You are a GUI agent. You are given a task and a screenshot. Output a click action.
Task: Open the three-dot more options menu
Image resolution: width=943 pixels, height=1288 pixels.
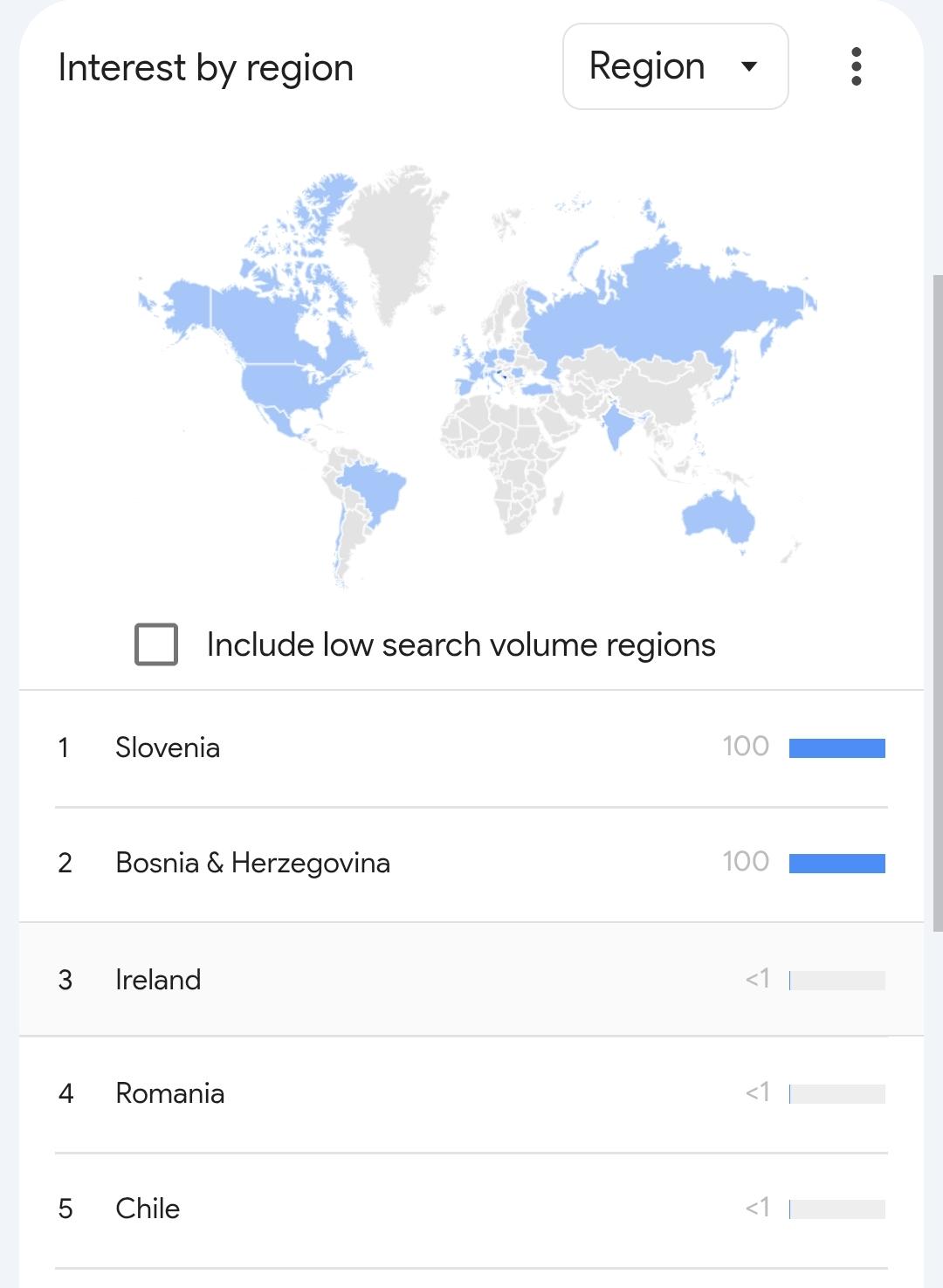(x=856, y=66)
